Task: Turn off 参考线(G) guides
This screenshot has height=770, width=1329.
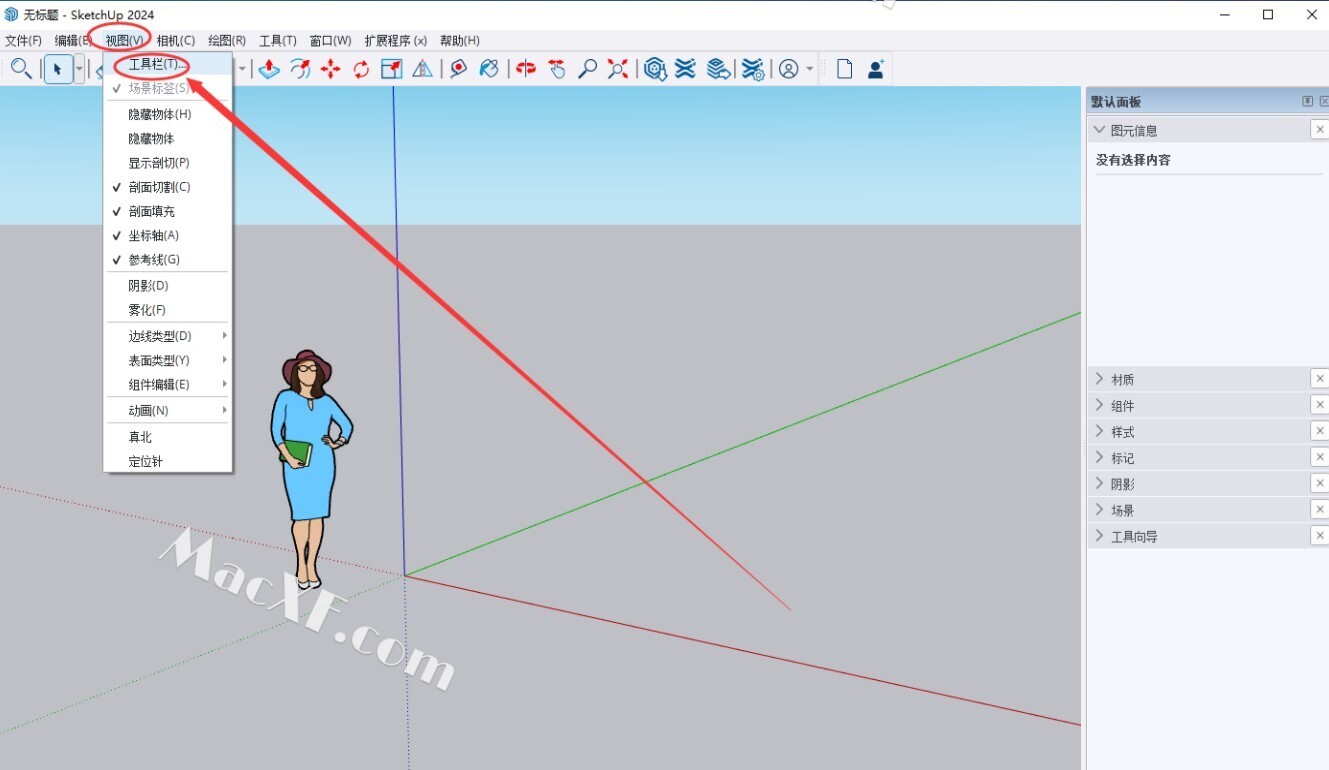Action: pyautogui.click(x=168, y=259)
